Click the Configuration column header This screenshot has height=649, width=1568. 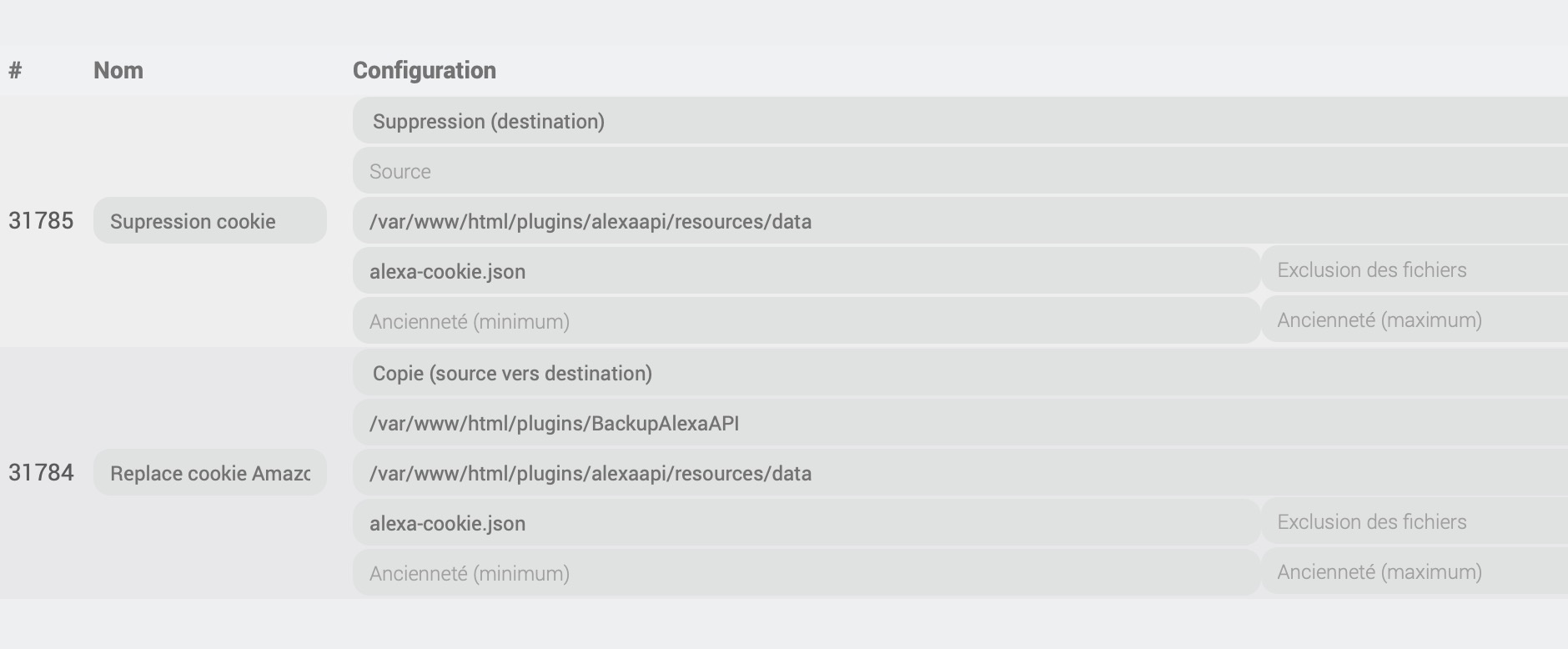click(424, 70)
